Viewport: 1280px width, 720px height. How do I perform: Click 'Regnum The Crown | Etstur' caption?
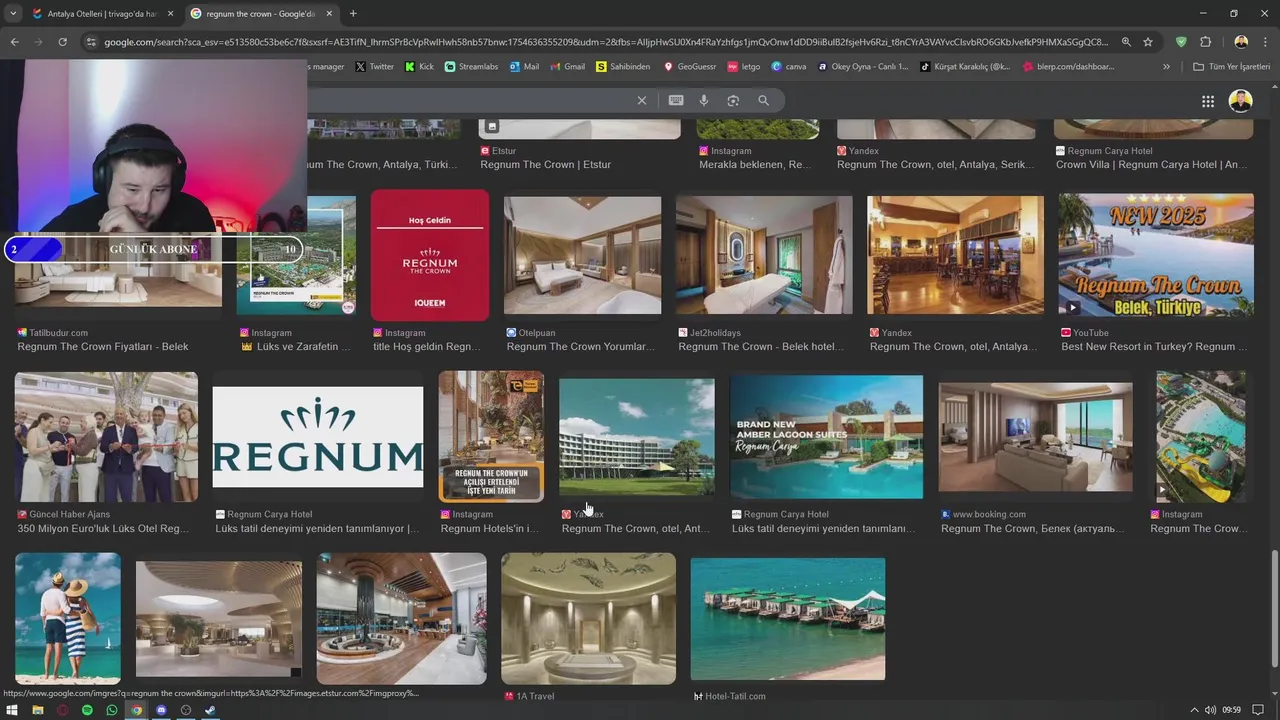click(x=545, y=165)
